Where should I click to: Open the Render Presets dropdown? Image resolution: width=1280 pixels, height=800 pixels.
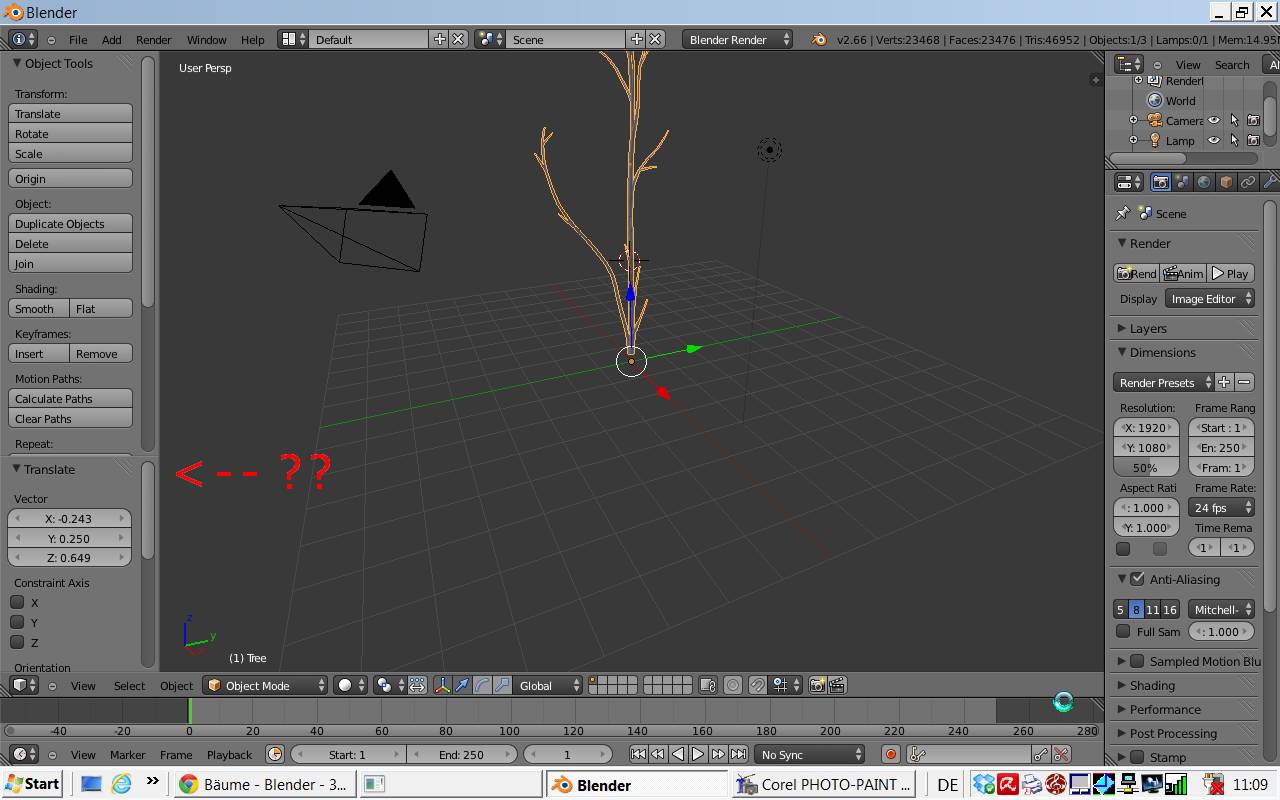(1163, 382)
